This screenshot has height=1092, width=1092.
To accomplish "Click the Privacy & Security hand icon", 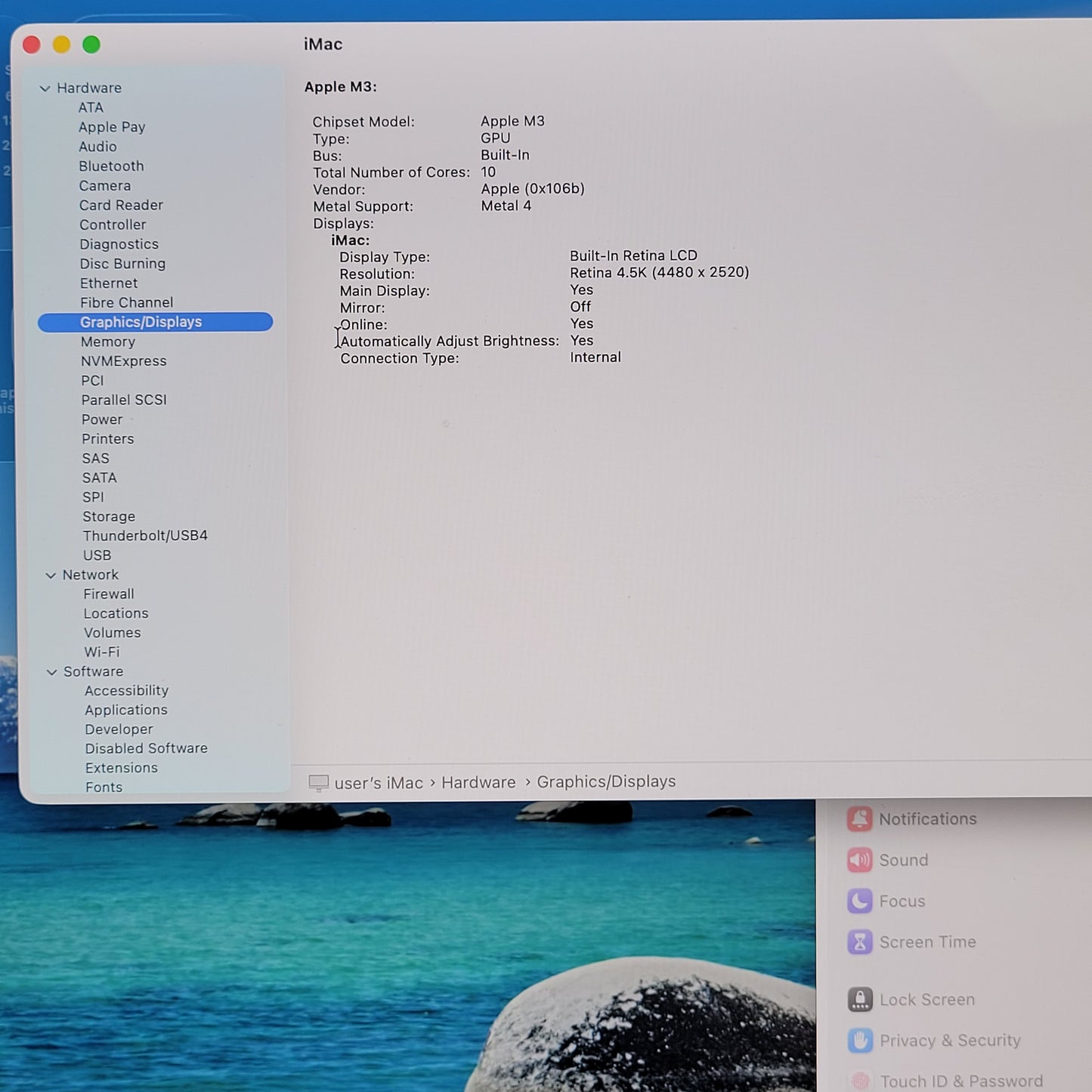I will point(860,1041).
